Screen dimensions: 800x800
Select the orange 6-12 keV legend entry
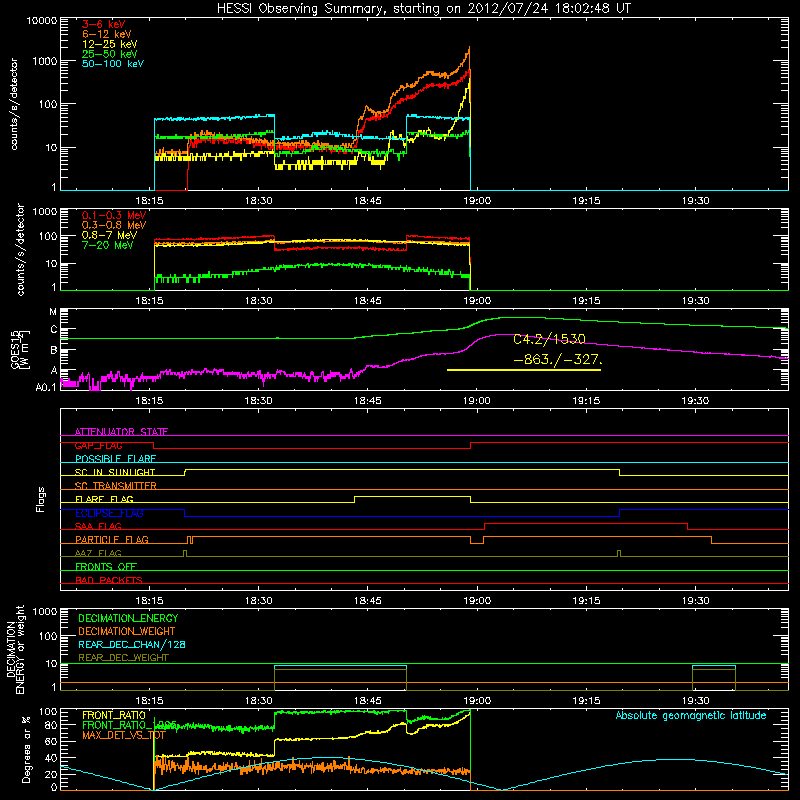coord(107,34)
